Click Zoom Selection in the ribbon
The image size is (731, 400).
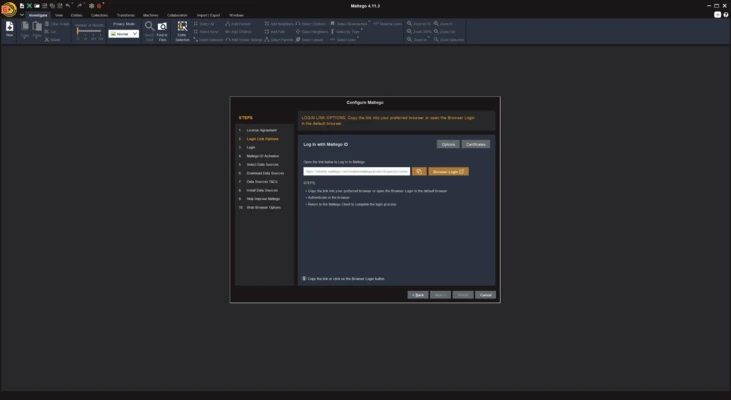[x=448, y=40]
